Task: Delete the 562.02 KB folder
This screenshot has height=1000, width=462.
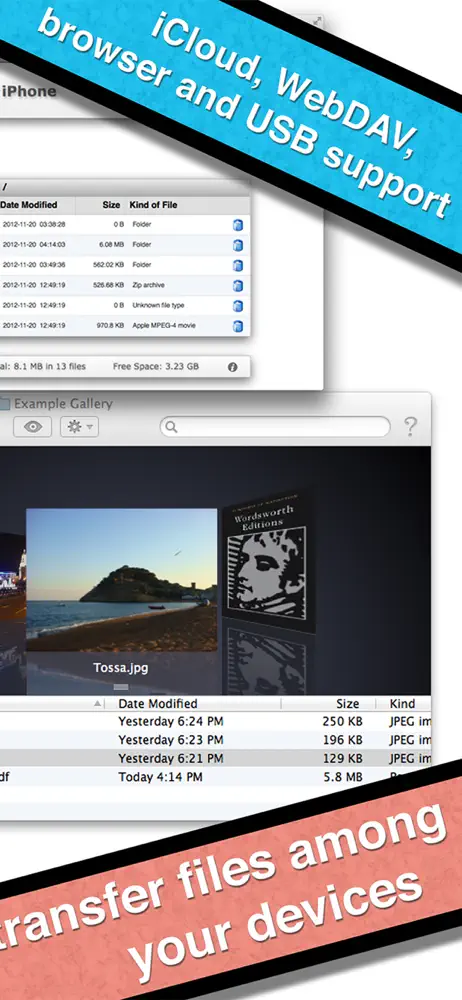Action: (238, 265)
